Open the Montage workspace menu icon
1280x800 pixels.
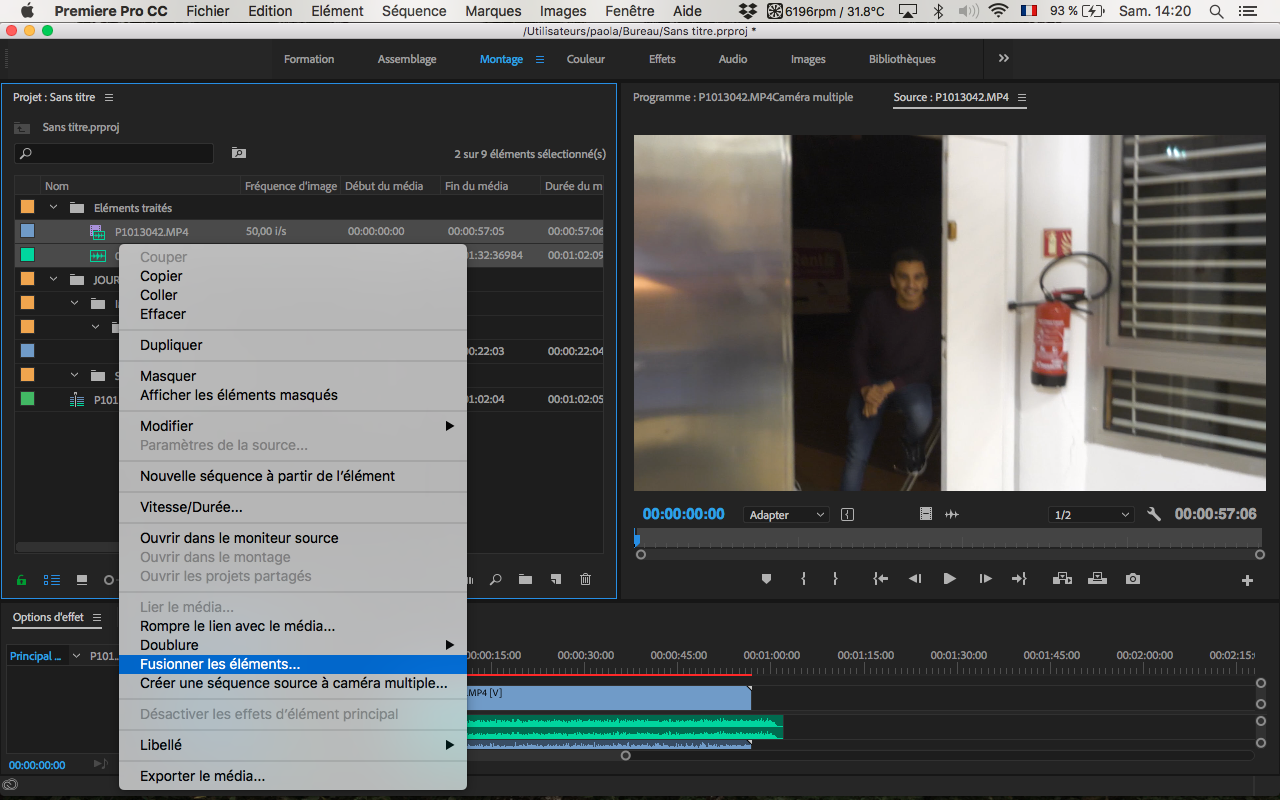coord(540,59)
